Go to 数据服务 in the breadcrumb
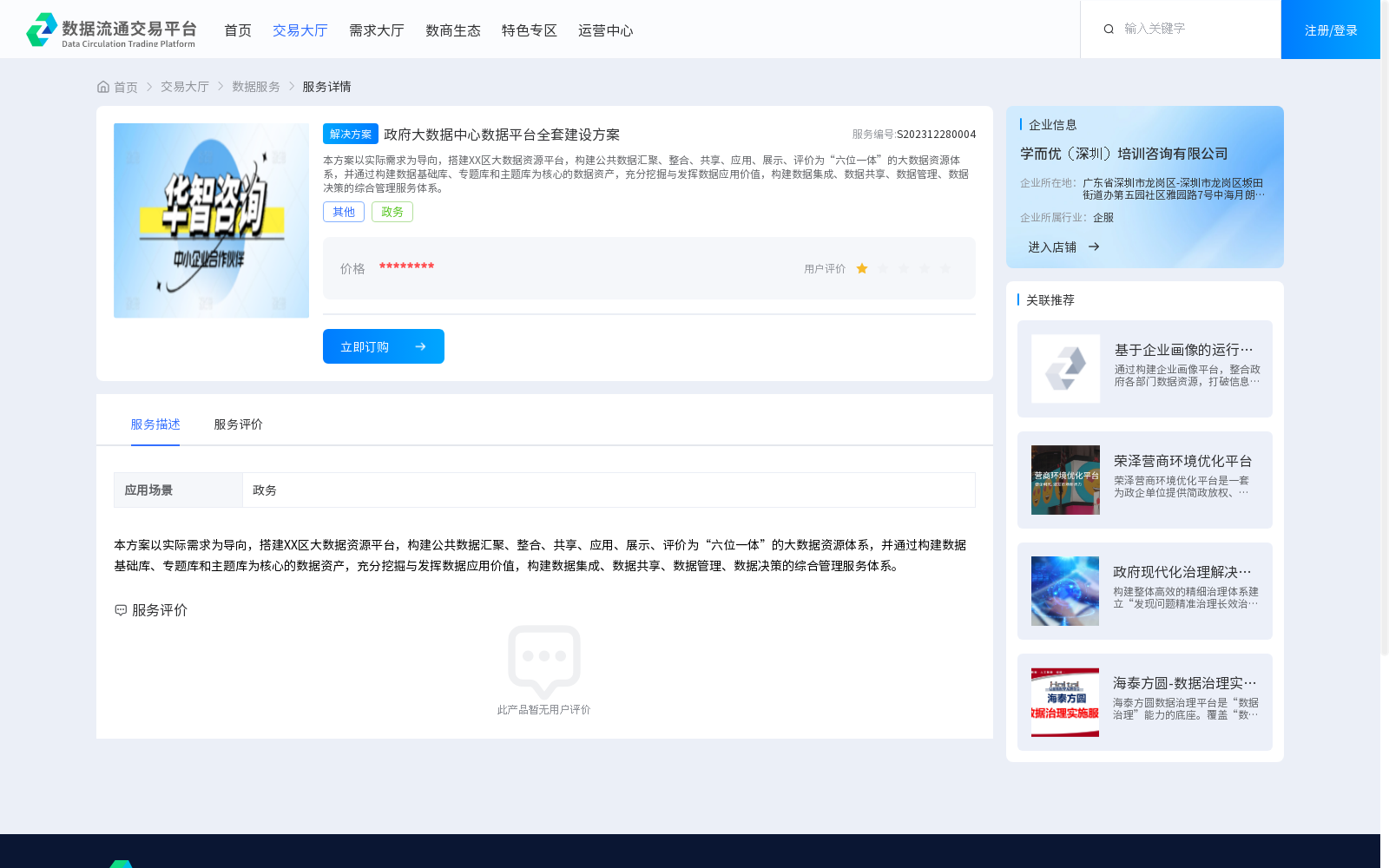 pos(256,87)
